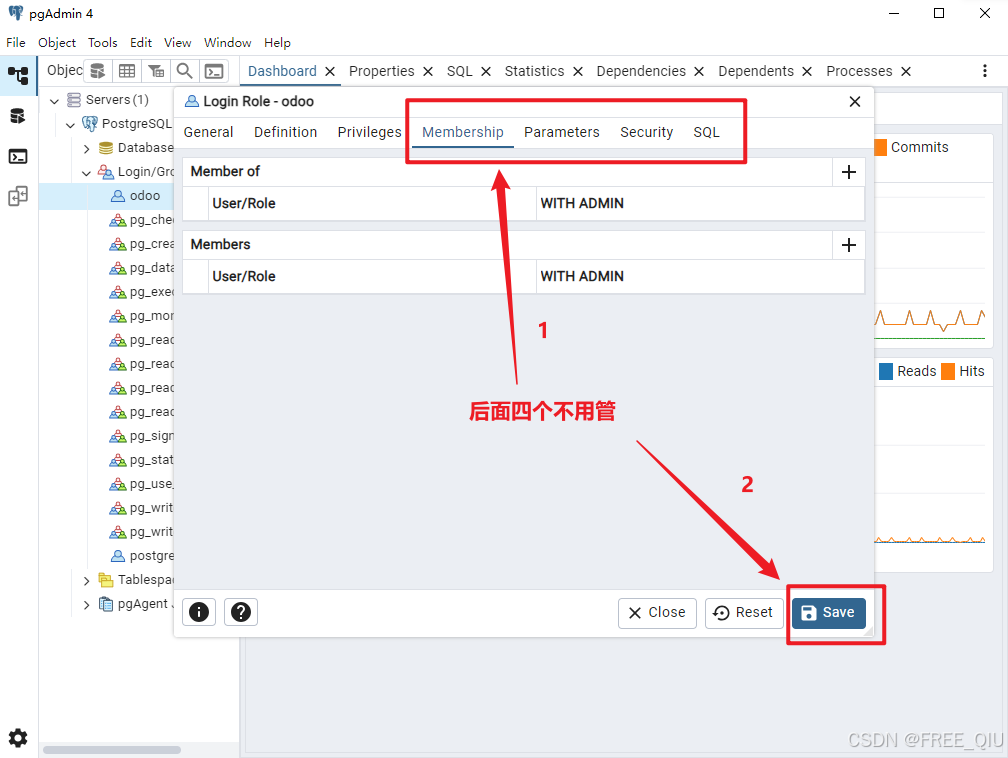Select the Dependents panel tab
The width and height of the screenshot is (1008, 758).
(x=756, y=71)
